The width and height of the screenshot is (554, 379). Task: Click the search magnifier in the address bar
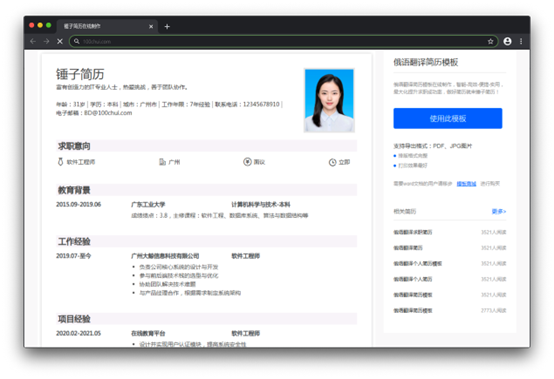[77, 41]
